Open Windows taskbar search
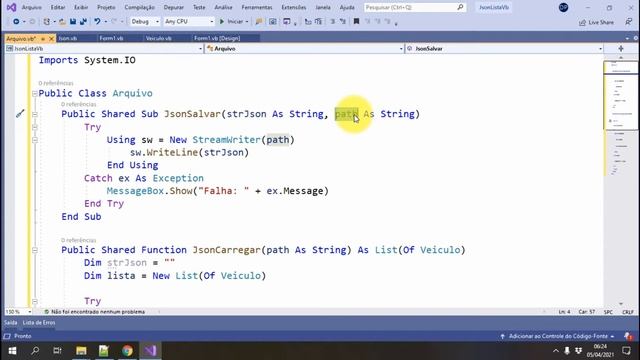 click(35, 351)
